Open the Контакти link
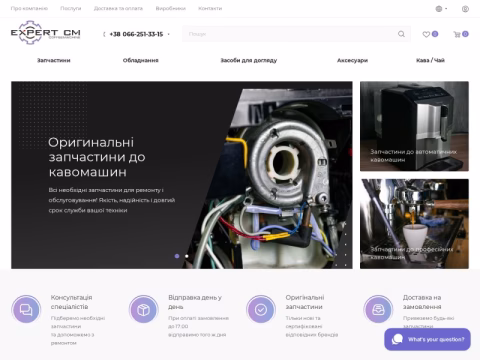This screenshot has height=360, width=480. (210, 8)
